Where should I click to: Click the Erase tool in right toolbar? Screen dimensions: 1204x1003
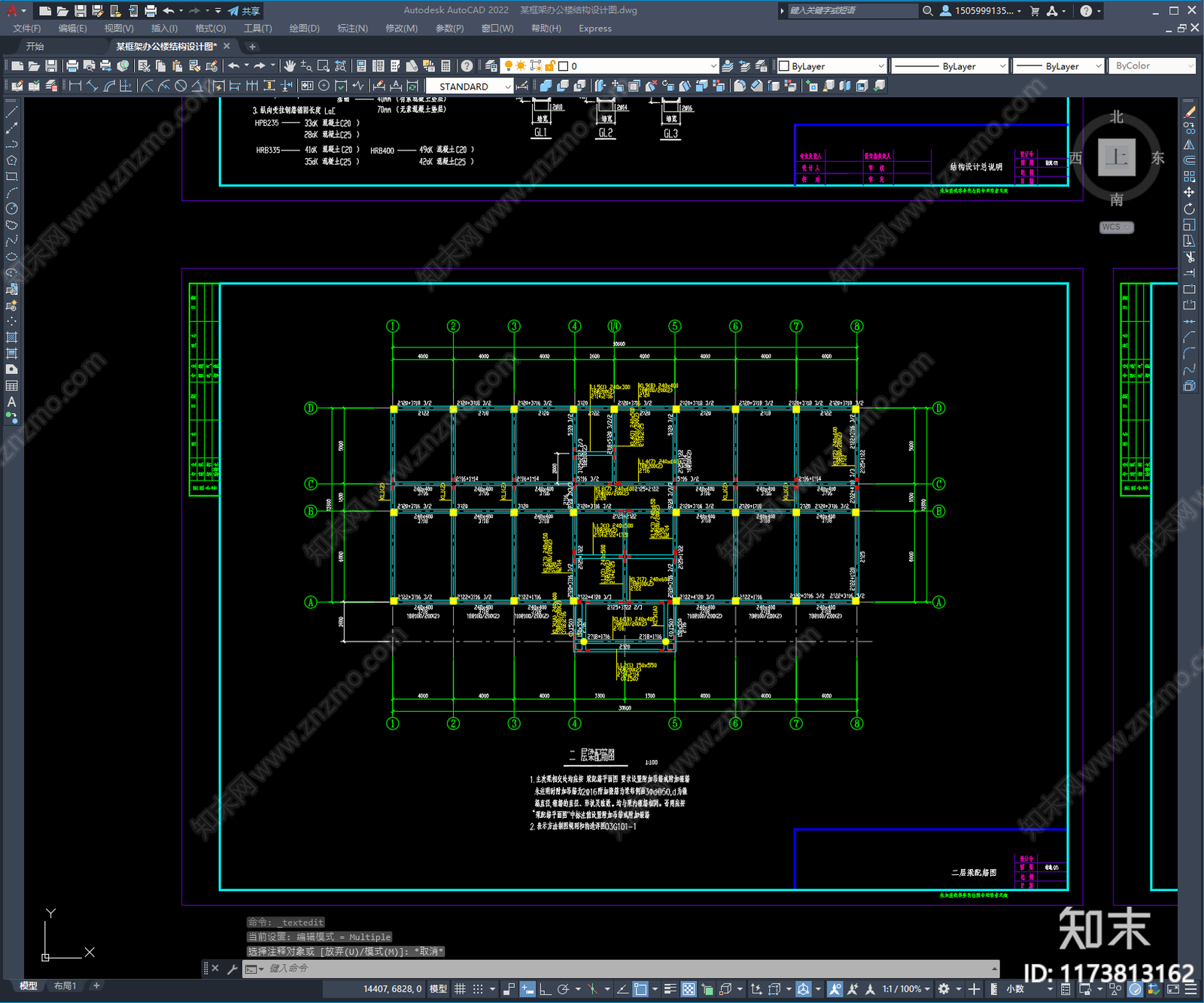point(1190,111)
